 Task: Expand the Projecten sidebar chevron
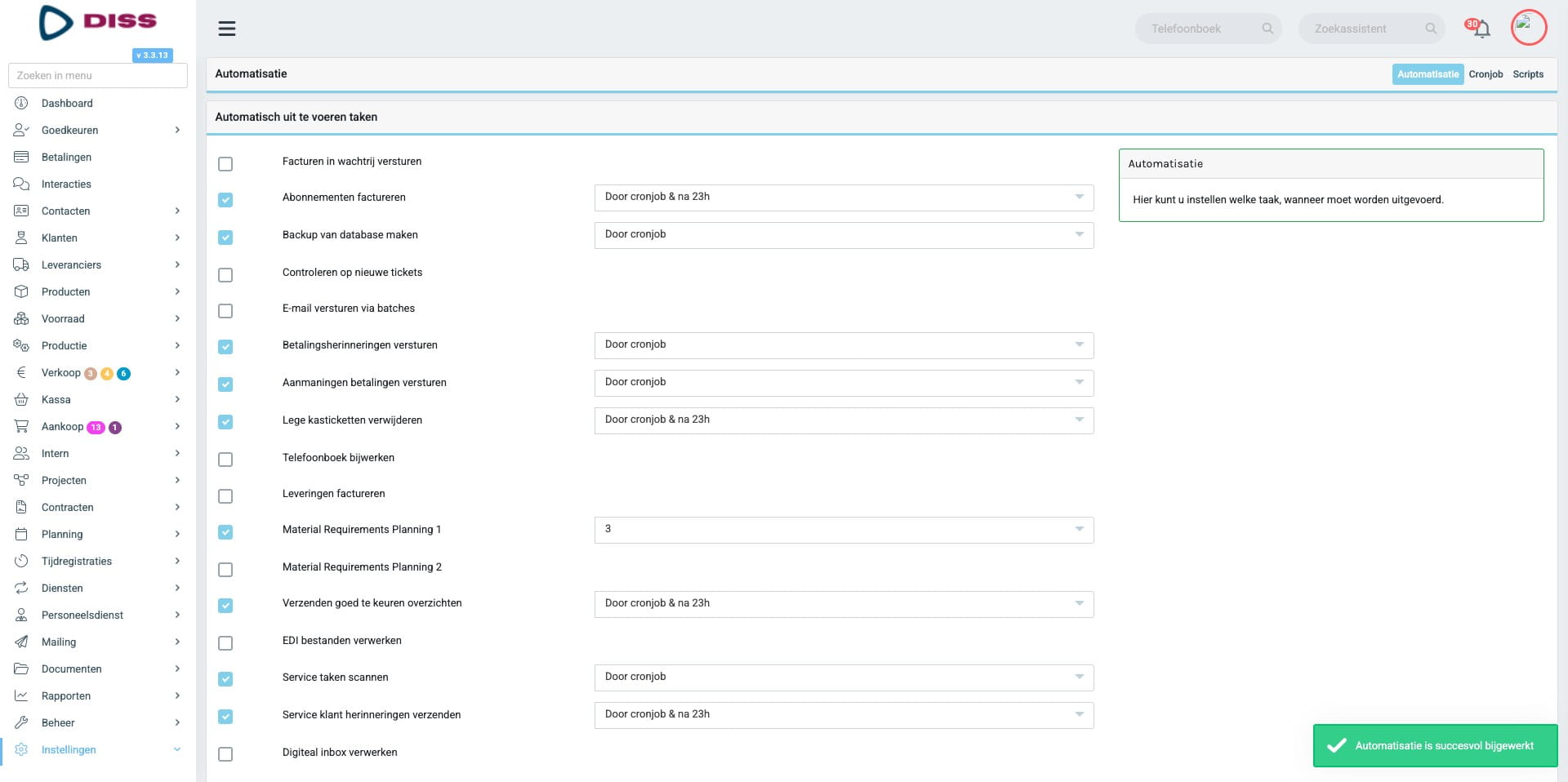tap(177, 480)
